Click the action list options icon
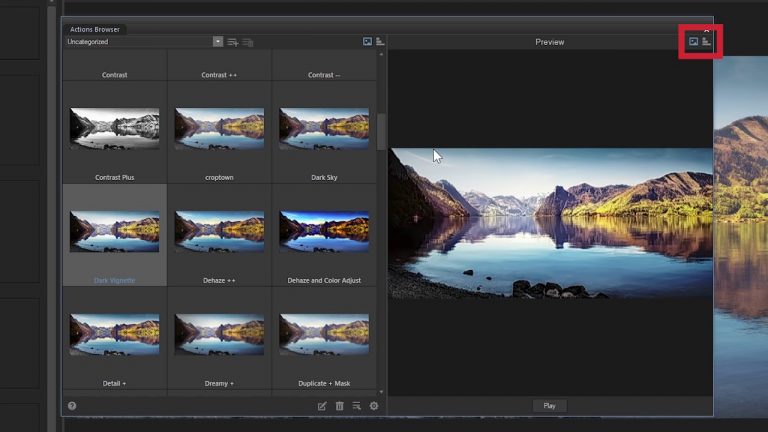The height and width of the screenshot is (432, 768). [x=356, y=406]
